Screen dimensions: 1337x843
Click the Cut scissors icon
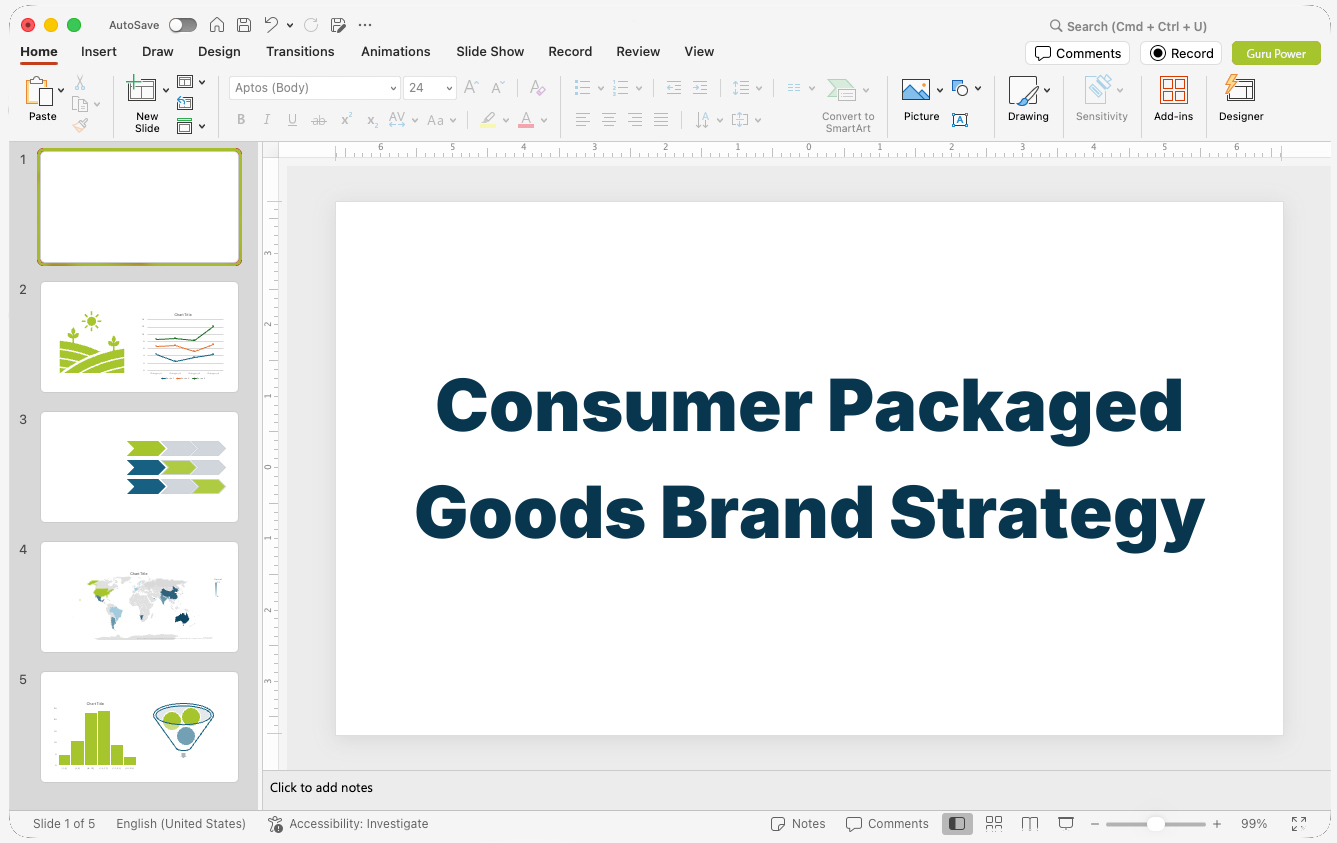(x=80, y=83)
